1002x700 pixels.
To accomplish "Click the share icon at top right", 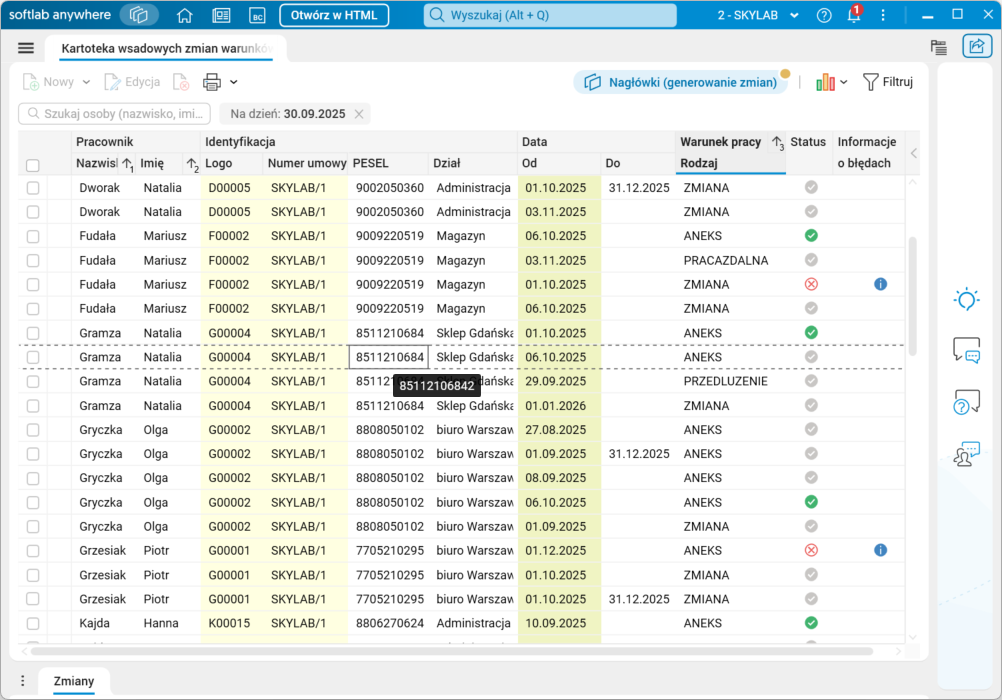I will (976, 46).
